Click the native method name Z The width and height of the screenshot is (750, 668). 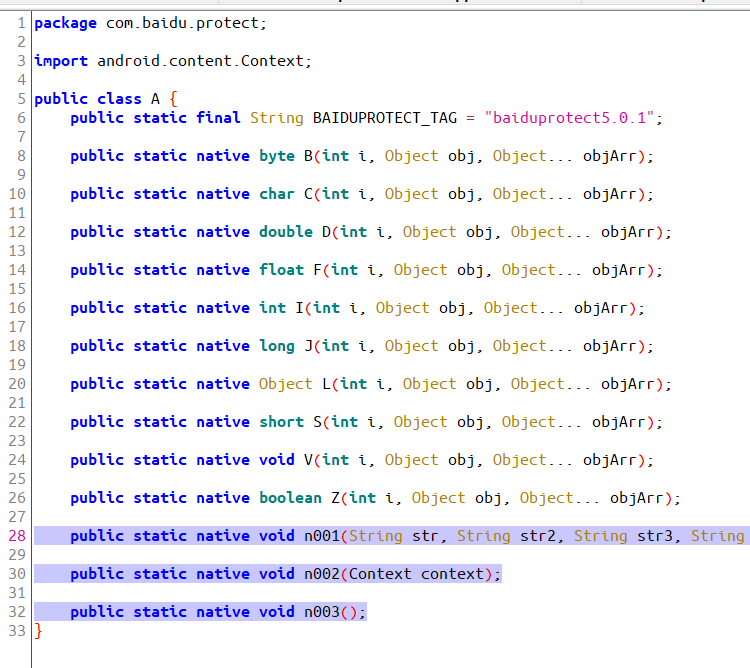click(335, 498)
